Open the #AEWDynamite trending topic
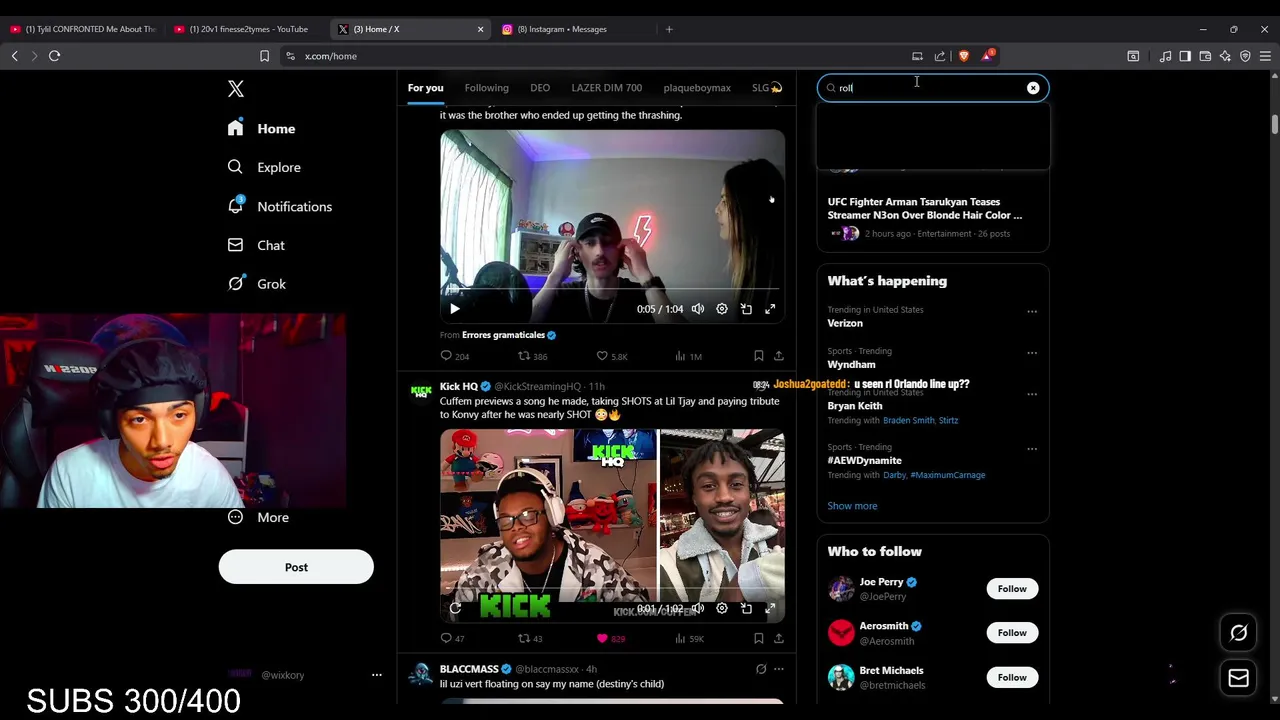 (x=864, y=461)
